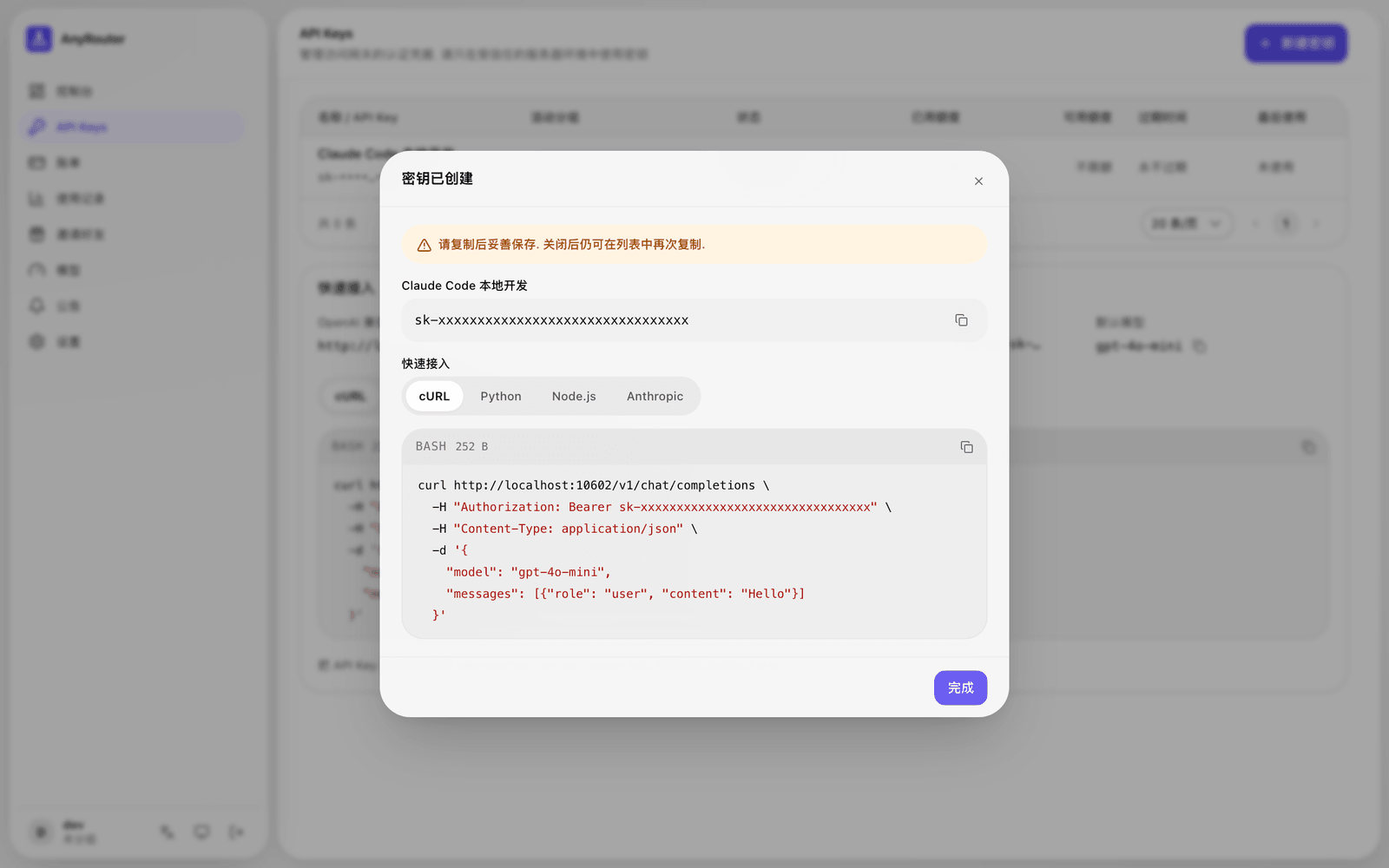Close the 密钥已创建 dialog with the X
This screenshot has height=868, width=1389.
[978, 181]
